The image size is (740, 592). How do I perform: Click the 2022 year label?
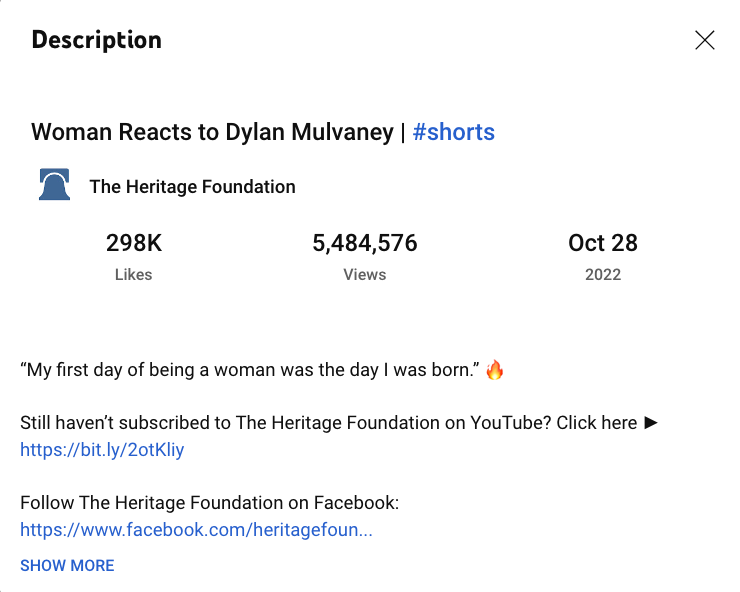click(603, 274)
